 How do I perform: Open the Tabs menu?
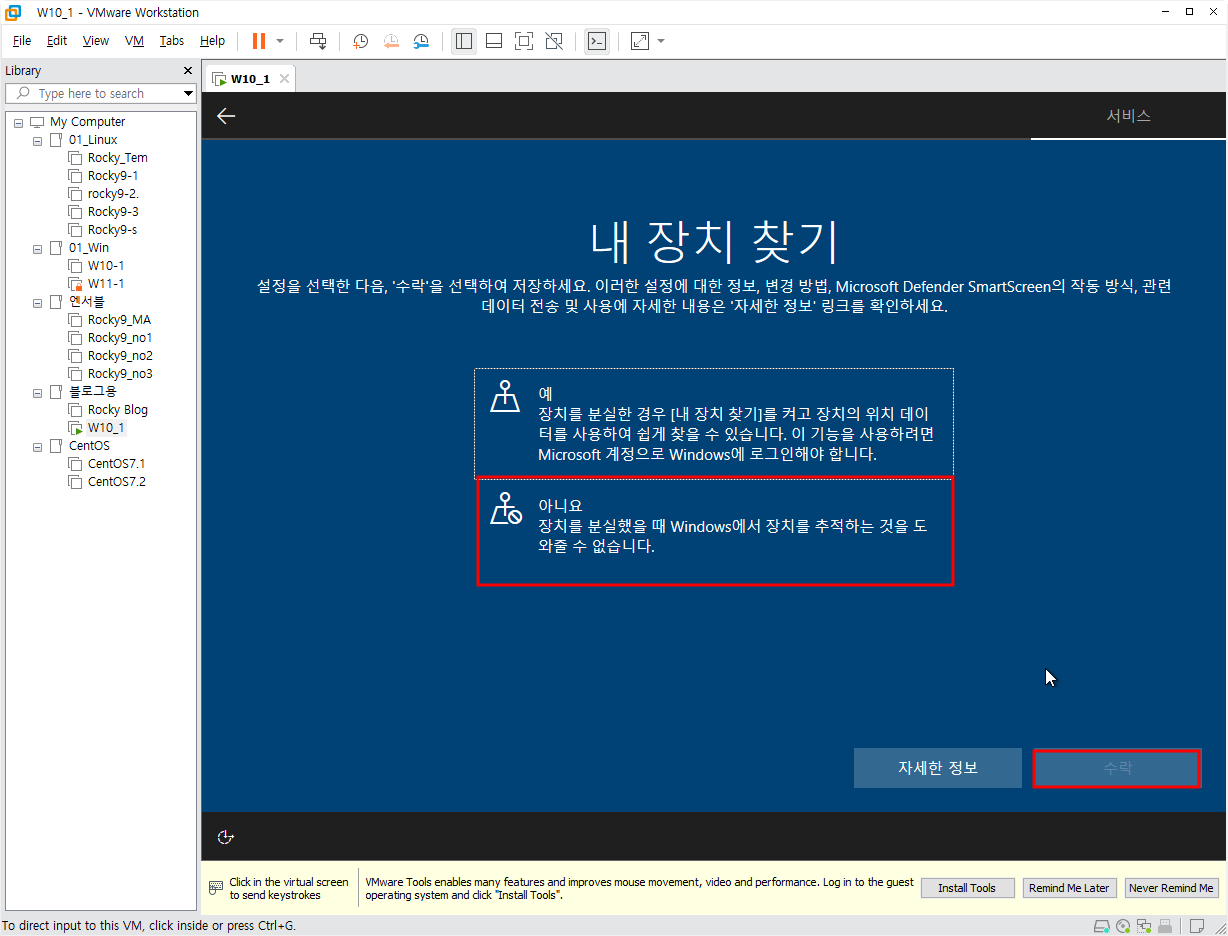tap(172, 41)
